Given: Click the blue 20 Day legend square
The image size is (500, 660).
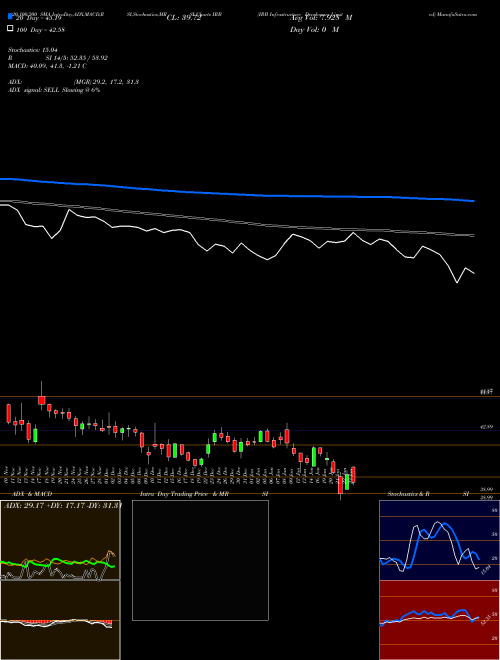Looking at the screenshot, I should (11, 17).
